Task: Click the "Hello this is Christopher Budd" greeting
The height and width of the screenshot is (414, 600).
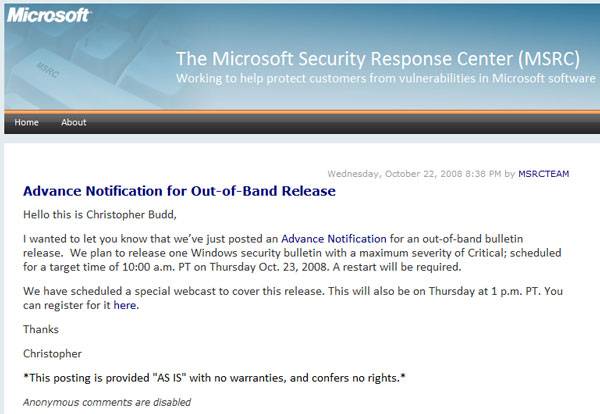Action: coord(112,214)
